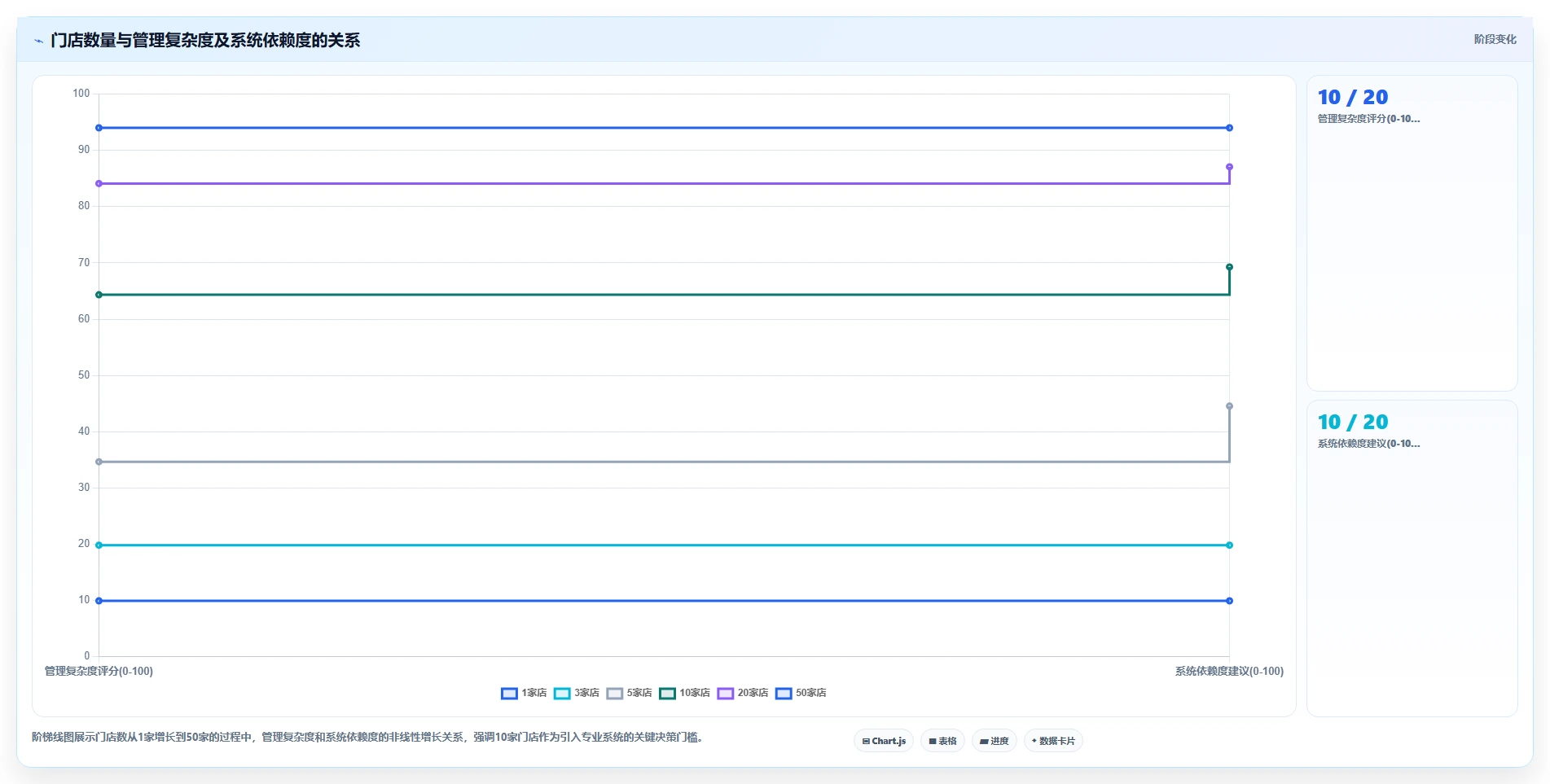
Task: Toggle the 10家店 legend series
Action: (x=684, y=693)
